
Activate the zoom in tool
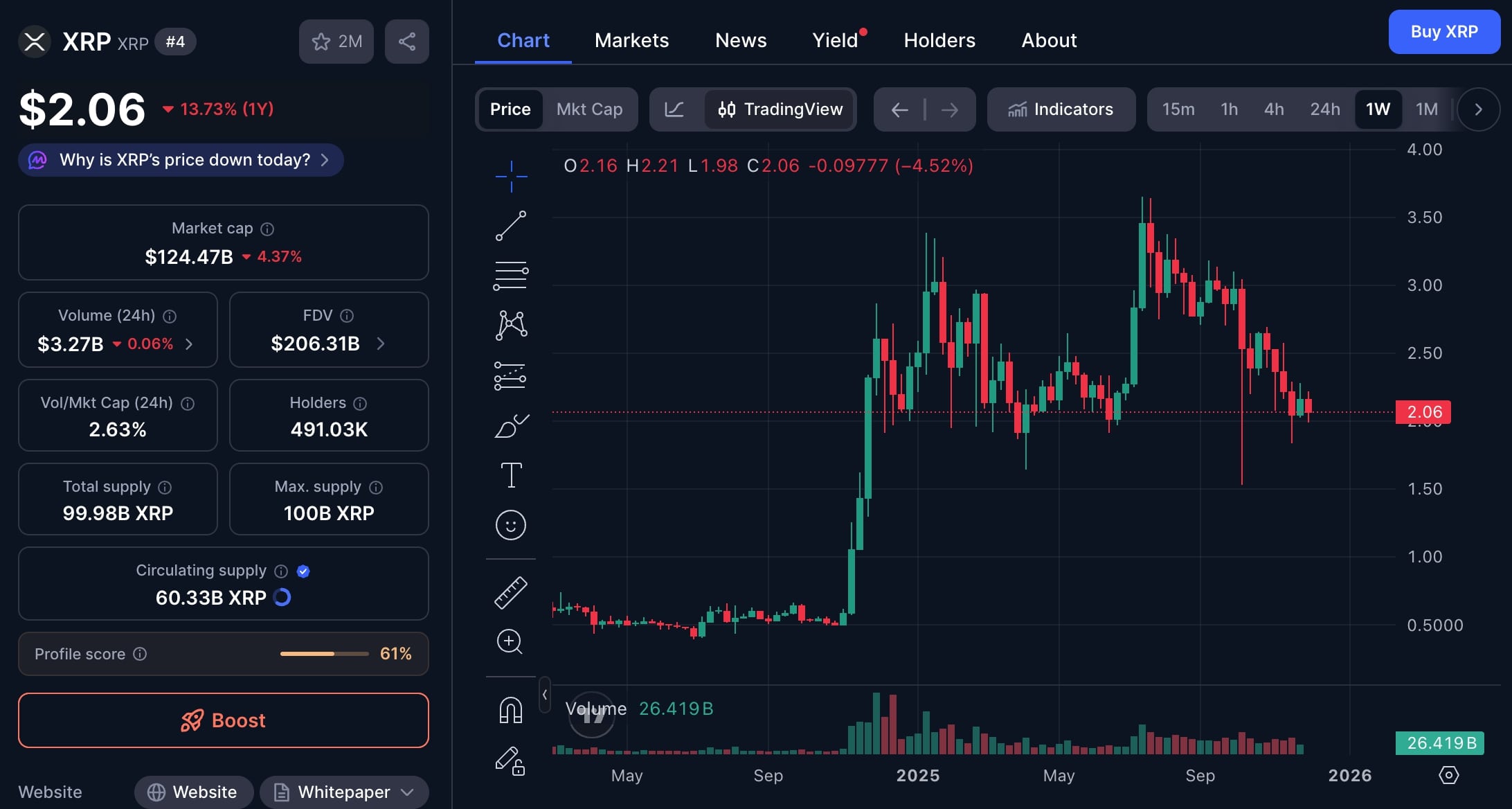coord(511,641)
